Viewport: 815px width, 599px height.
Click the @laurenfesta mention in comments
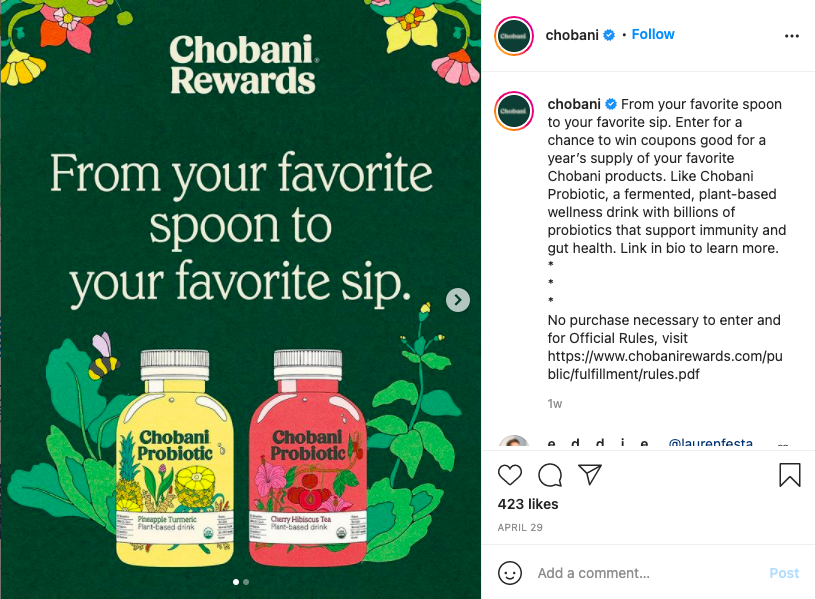(711, 443)
